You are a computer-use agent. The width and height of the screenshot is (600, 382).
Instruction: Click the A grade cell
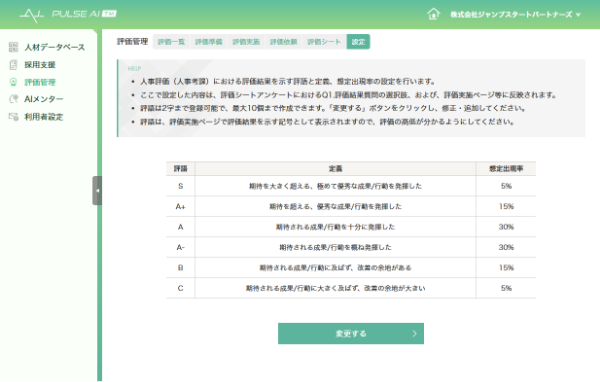pyautogui.click(x=181, y=227)
